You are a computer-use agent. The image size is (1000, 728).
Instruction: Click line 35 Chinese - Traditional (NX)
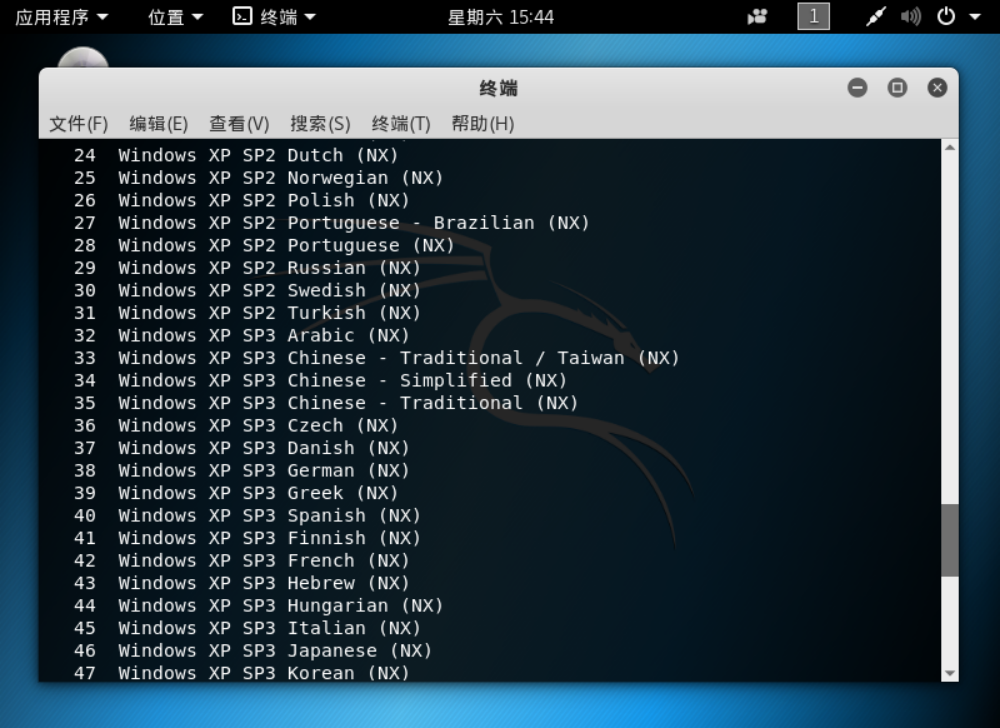[326, 403]
